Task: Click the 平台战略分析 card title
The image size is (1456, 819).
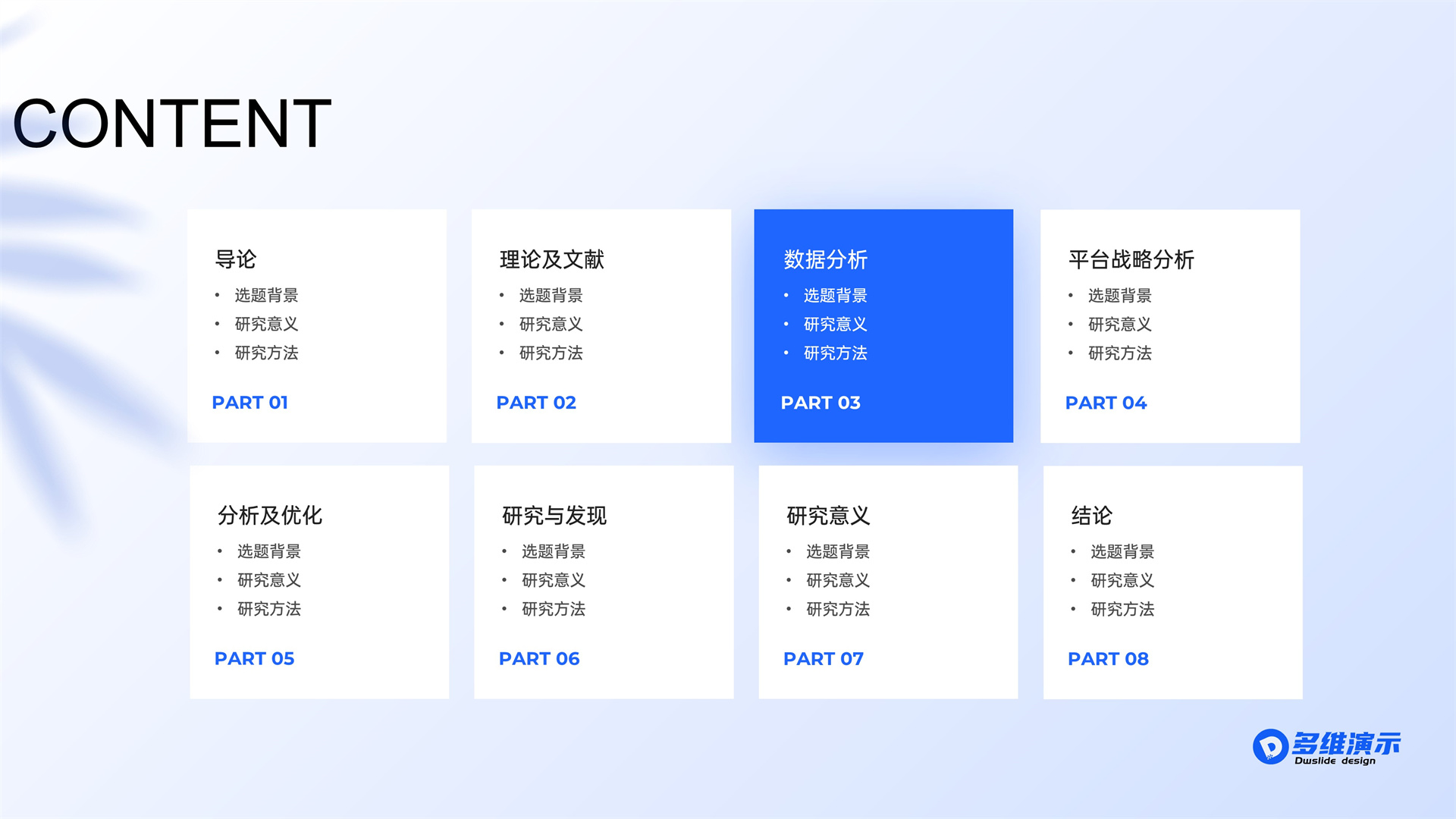Action: [x=1131, y=259]
